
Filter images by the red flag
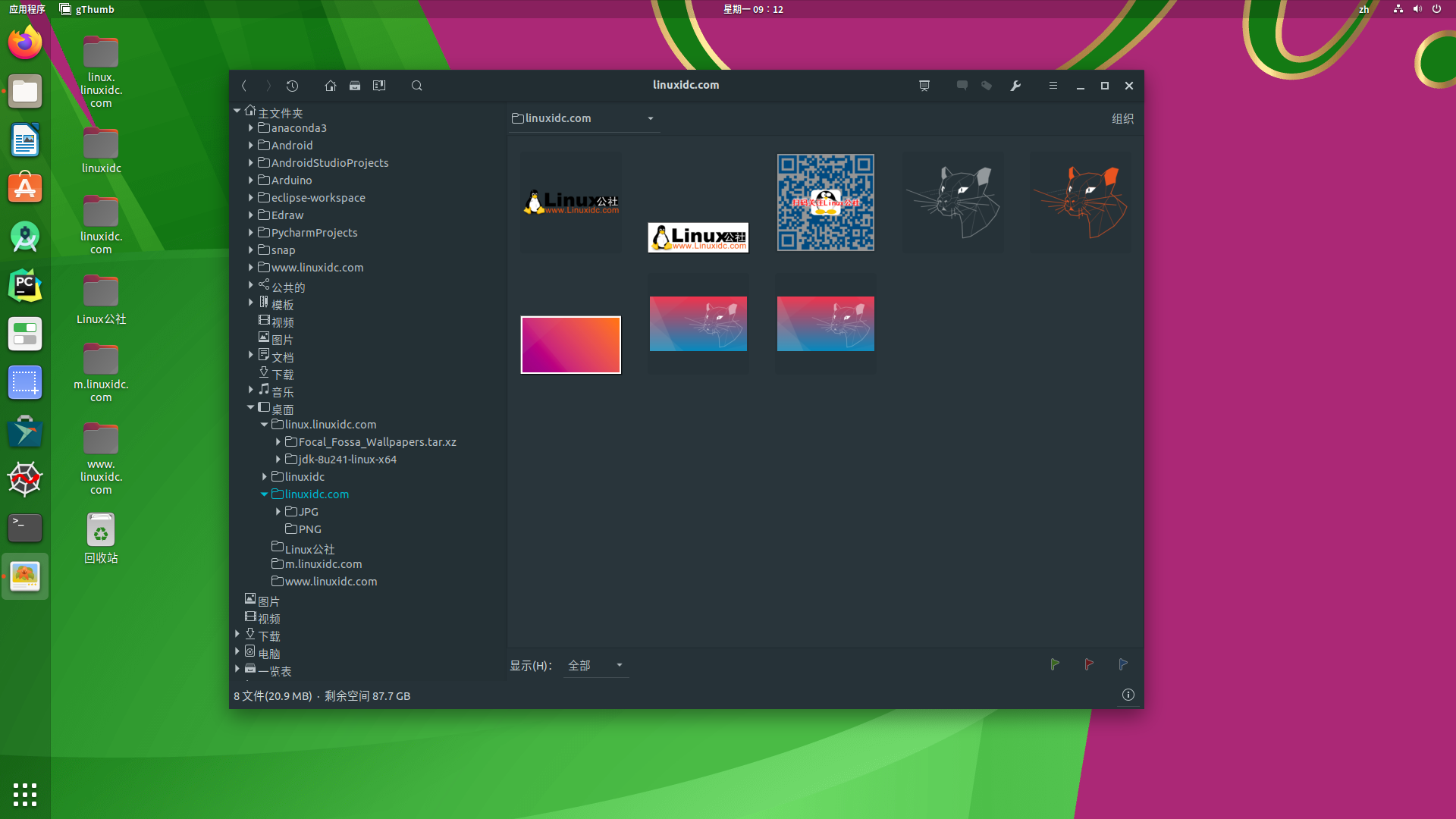[x=1089, y=664]
